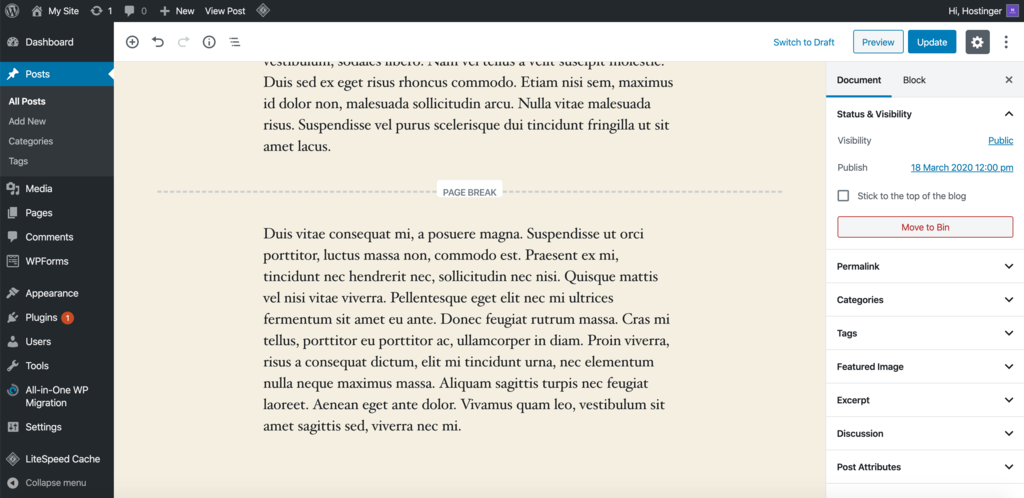
Task: Open comments bubble in admin bar
Action: tap(130, 11)
